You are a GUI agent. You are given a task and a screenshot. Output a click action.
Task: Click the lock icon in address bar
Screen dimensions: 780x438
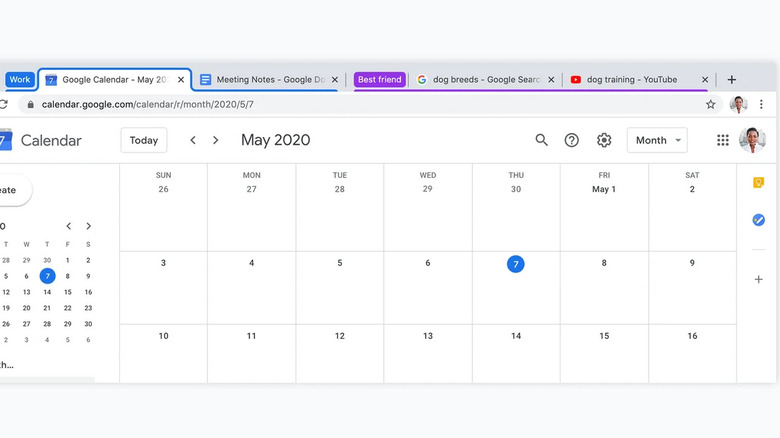point(30,105)
